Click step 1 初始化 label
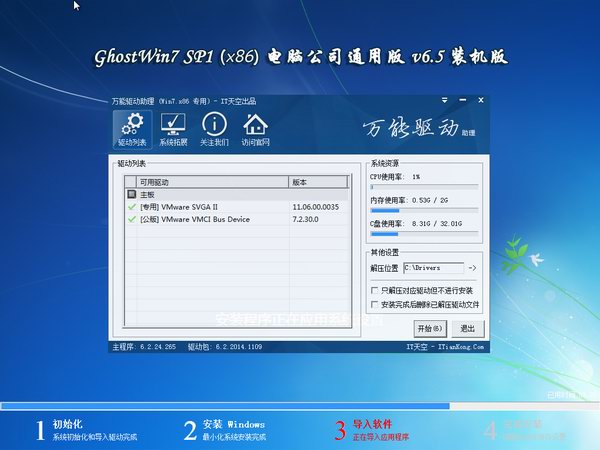 pos(67,424)
